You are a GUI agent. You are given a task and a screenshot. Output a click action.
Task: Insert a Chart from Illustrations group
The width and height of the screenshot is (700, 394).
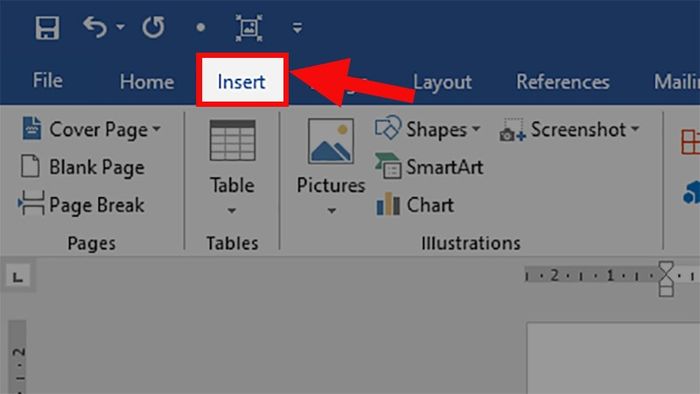pyautogui.click(x=415, y=205)
